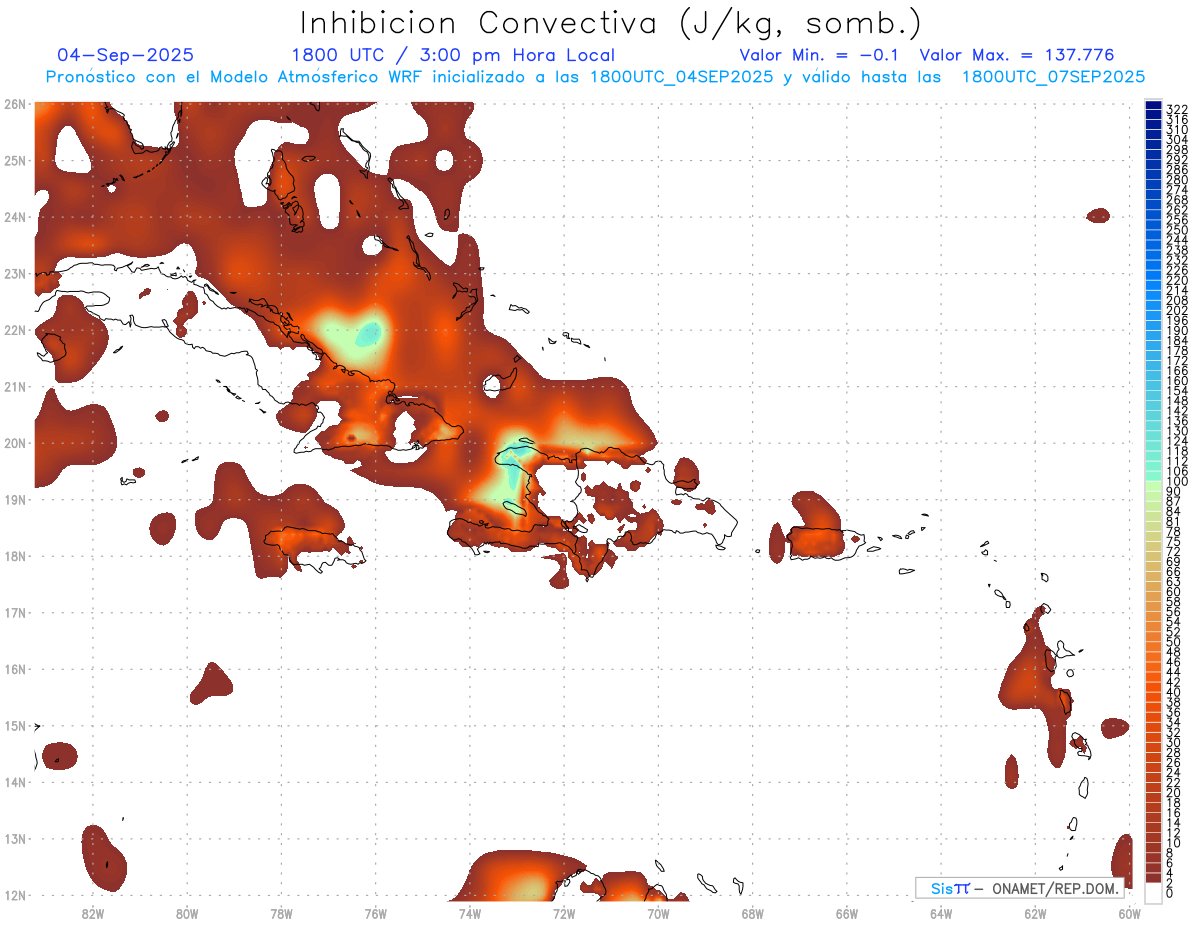
Task: Click the '72W' longitude label
Action: coord(564,913)
